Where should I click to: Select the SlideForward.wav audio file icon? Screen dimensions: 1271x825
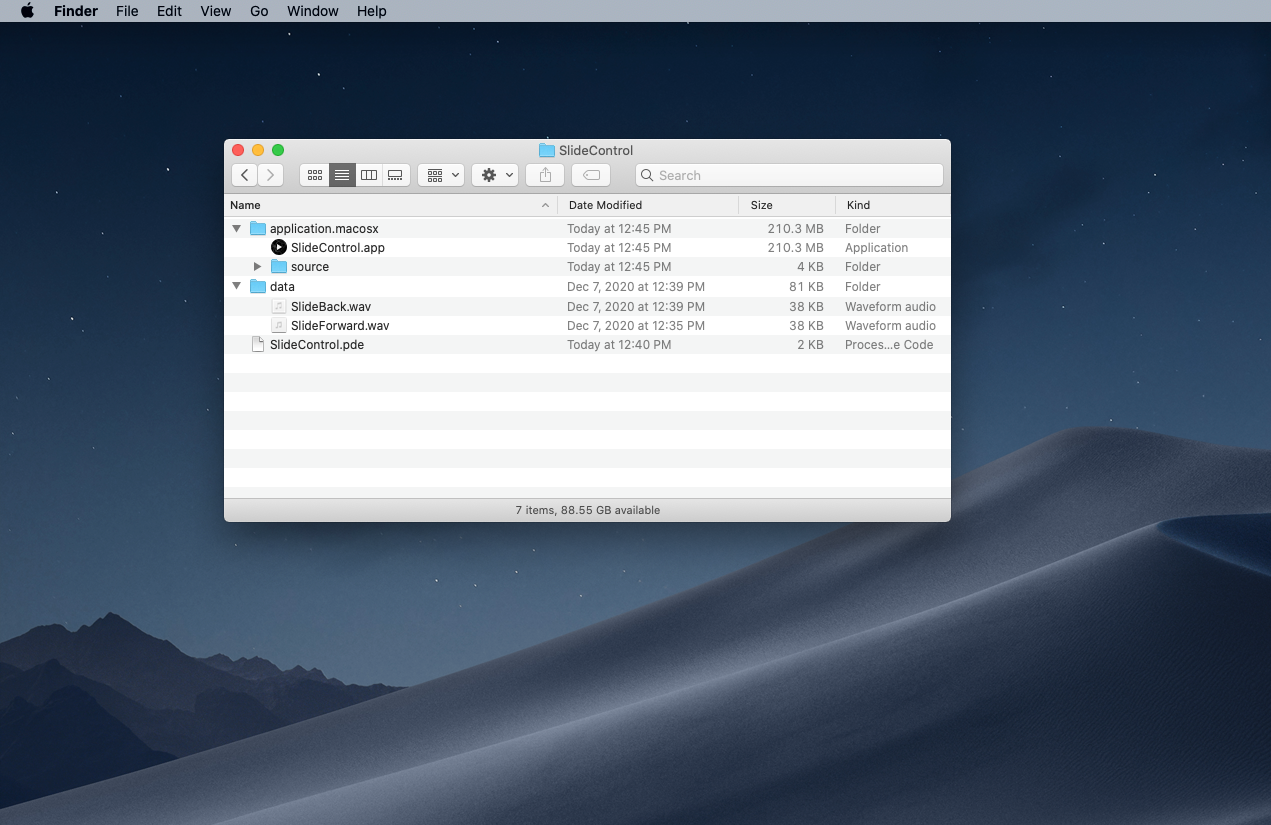click(279, 325)
